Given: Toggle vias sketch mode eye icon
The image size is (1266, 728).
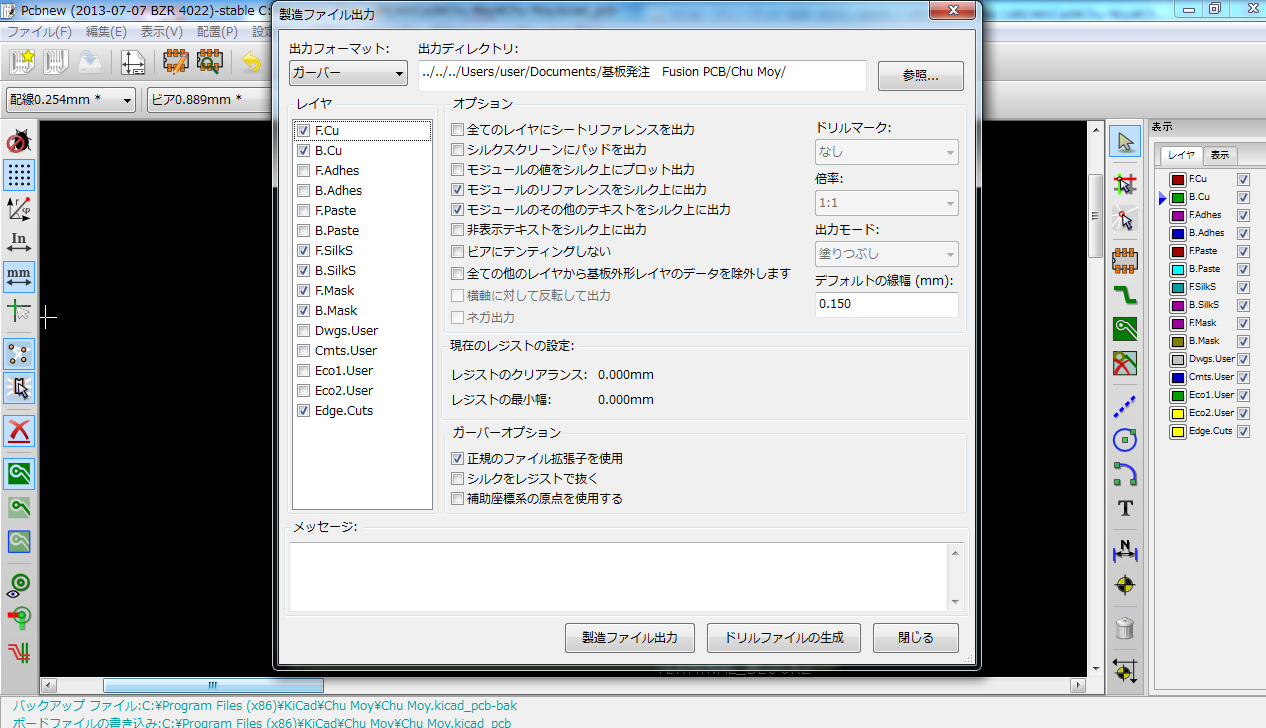Looking at the screenshot, I should pyautogui.click(x=19, y=585).
